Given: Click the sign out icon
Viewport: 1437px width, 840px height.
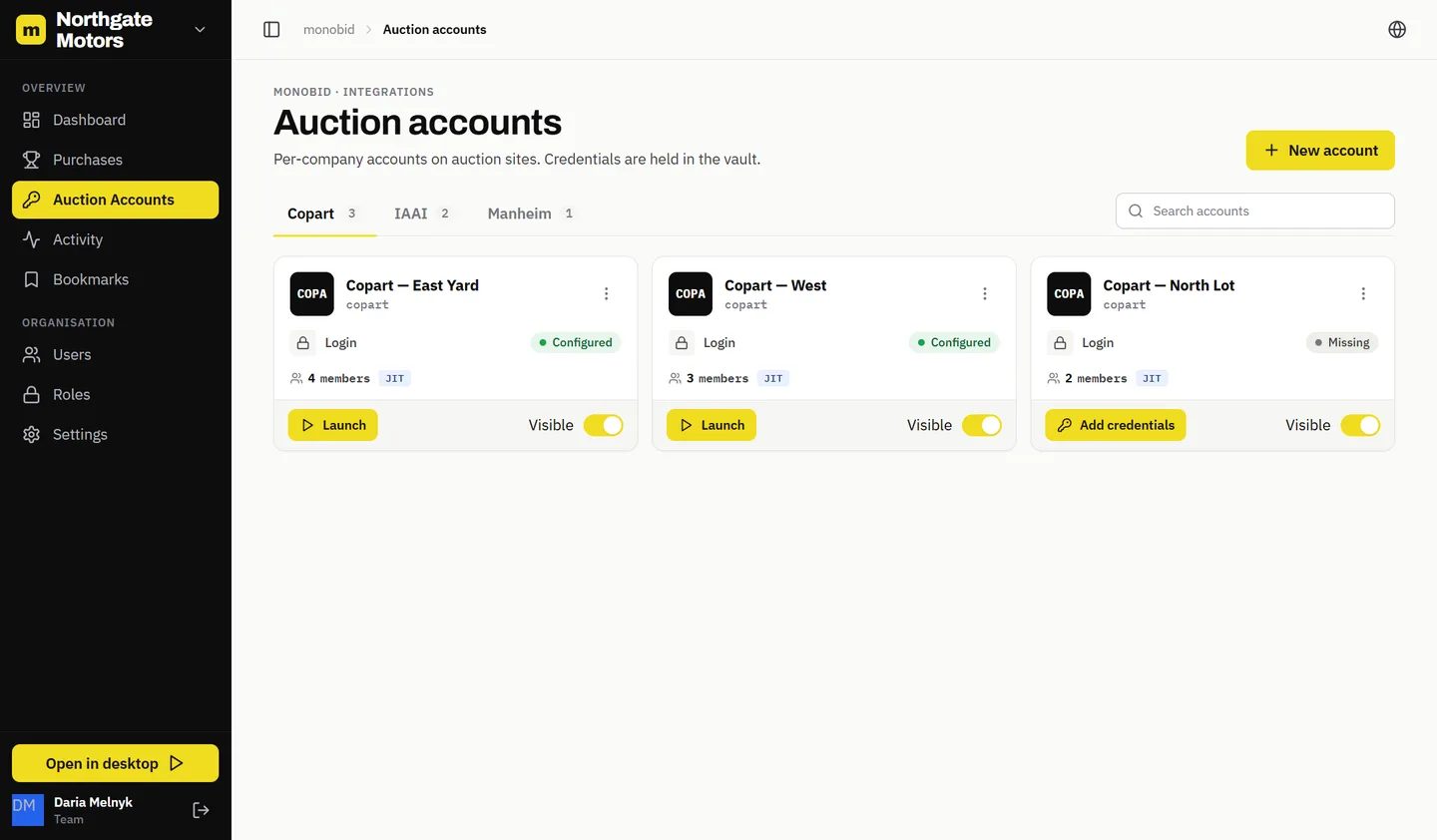Looking at the screenshot, I should pyautogui.click(x=201, y=810).
